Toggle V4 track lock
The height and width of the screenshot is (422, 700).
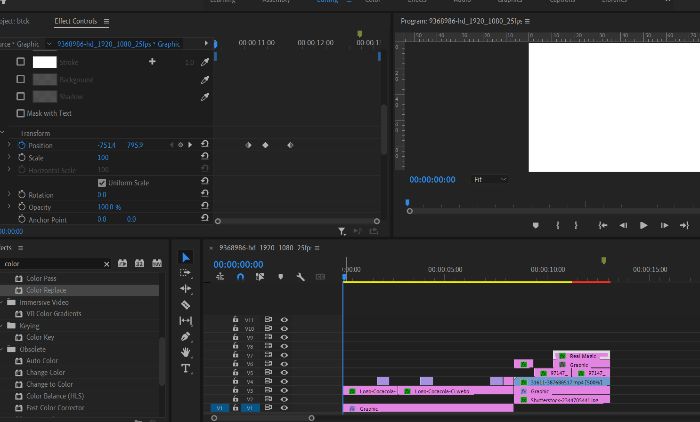coord(235,381)
